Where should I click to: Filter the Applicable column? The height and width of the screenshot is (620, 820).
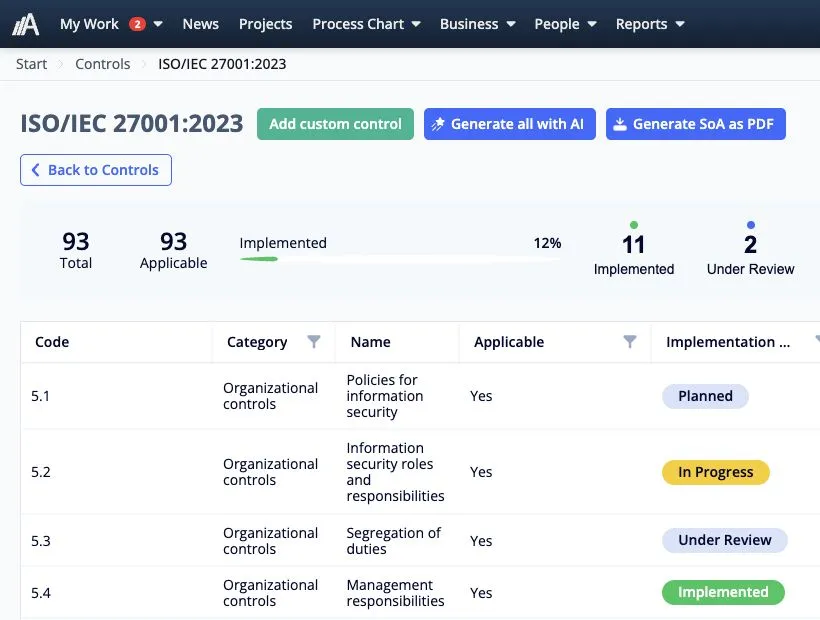(x=630, y=341)
